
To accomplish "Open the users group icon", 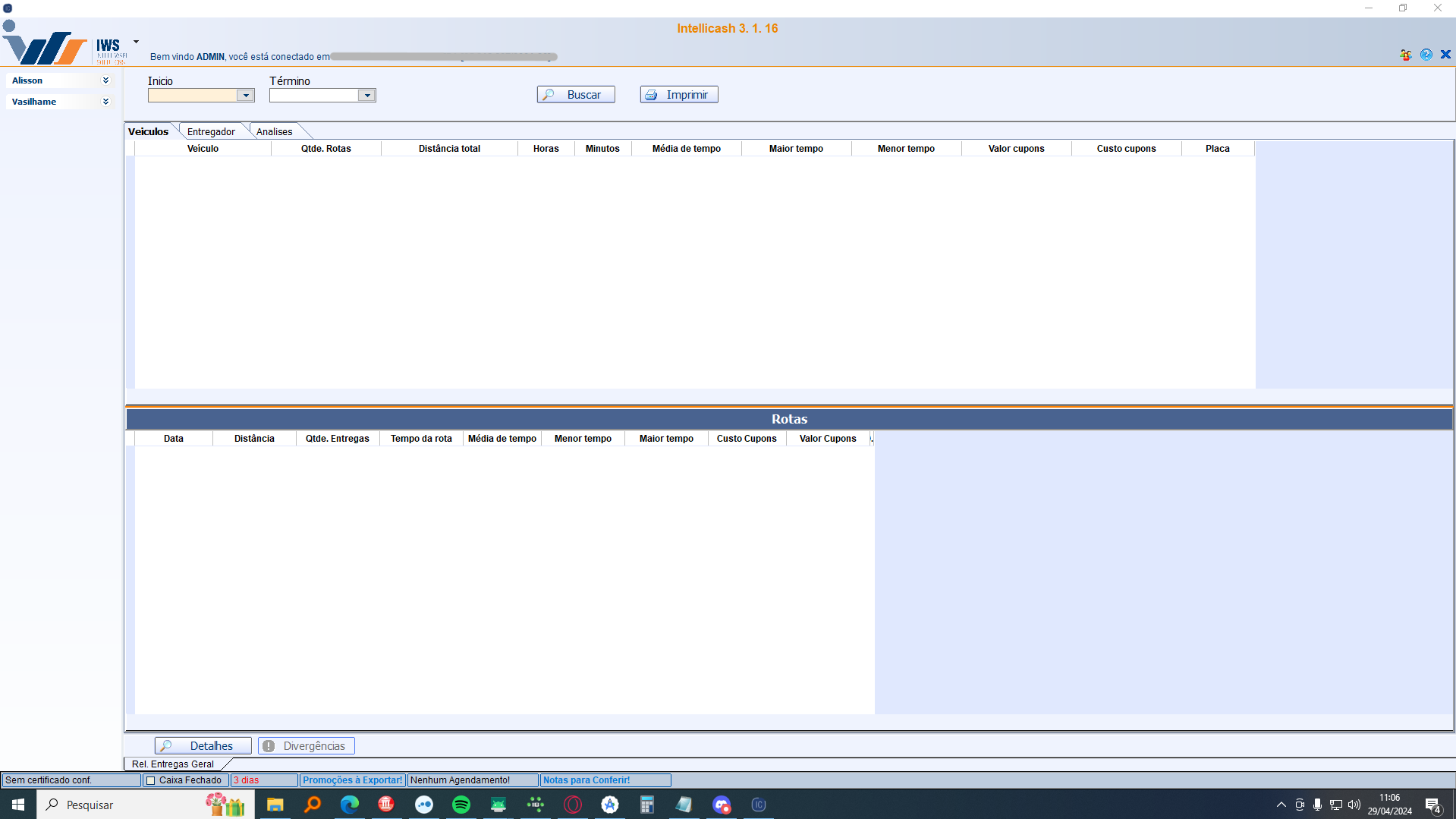I will 1406,55.
